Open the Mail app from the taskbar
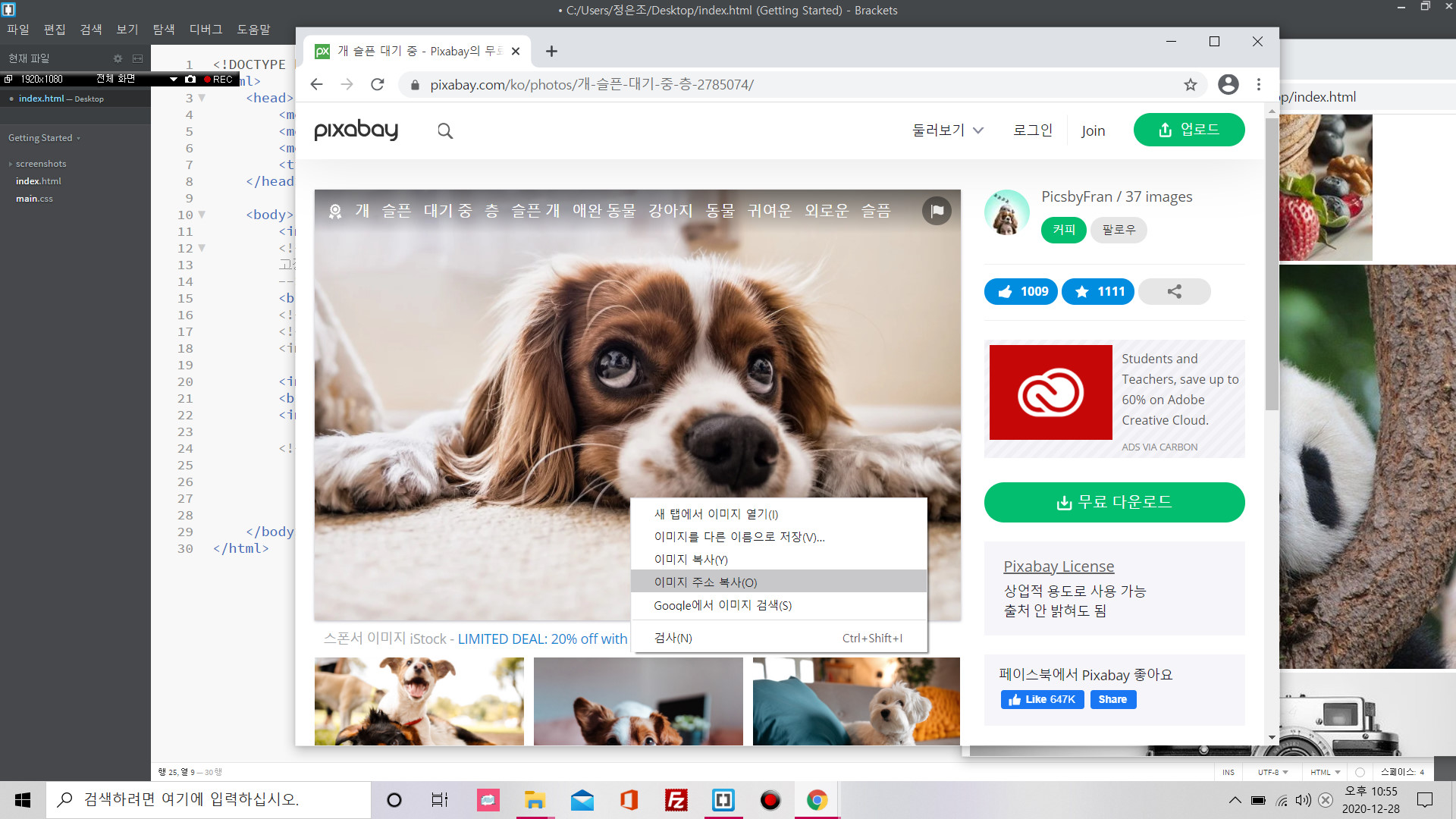This screenshot has width=1456, height=819. (582, 800)
